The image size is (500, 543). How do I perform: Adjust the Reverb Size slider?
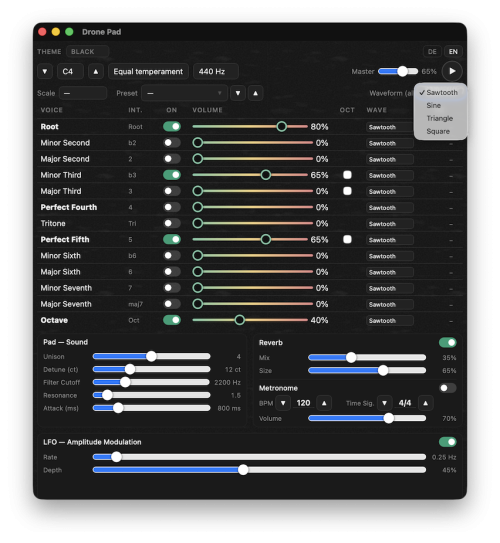click(x=367, y=371)
